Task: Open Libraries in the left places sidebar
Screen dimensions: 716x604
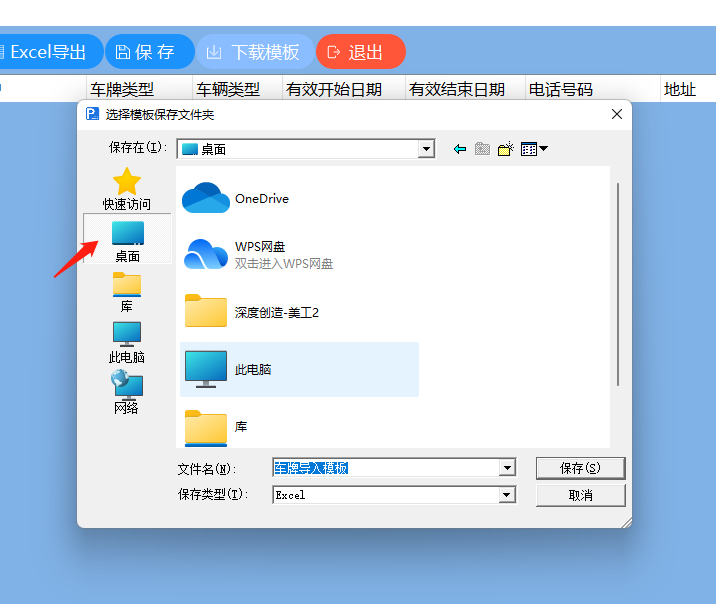Action: pyautogui.click(x=126, y=291)
